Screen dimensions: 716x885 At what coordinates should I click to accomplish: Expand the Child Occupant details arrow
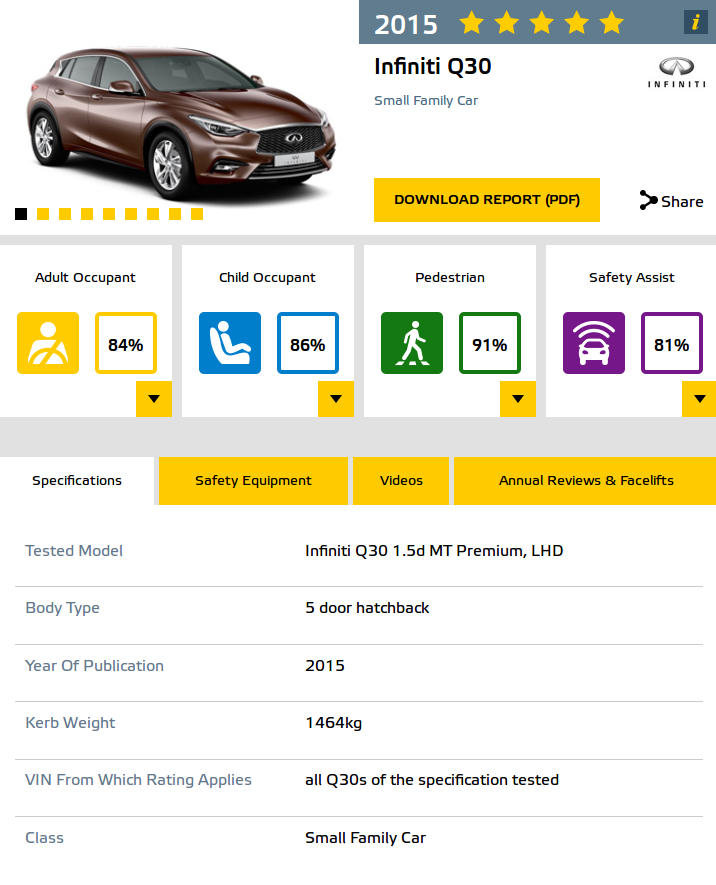(x=336, y=399)
